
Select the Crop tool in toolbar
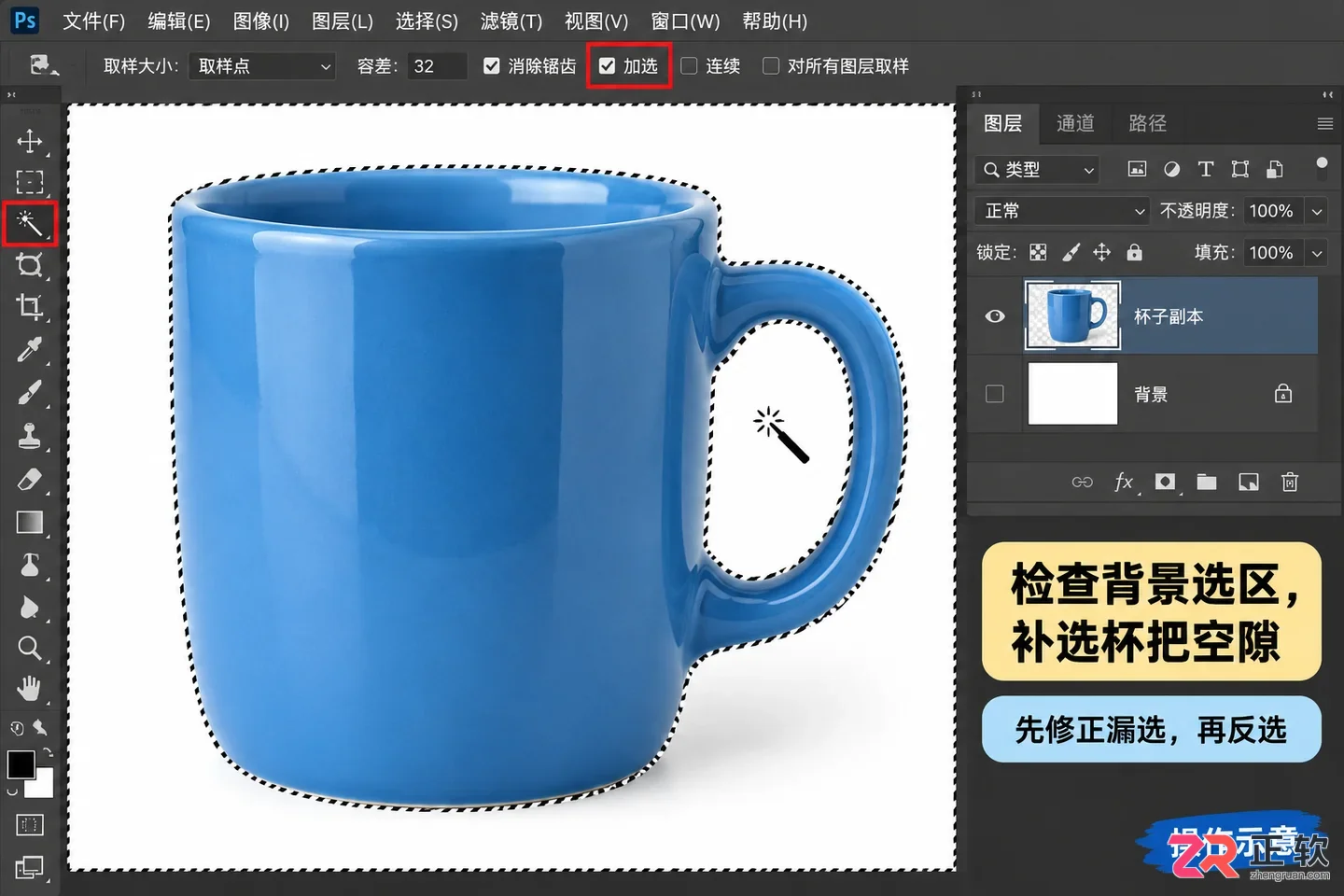pos(29,306)
